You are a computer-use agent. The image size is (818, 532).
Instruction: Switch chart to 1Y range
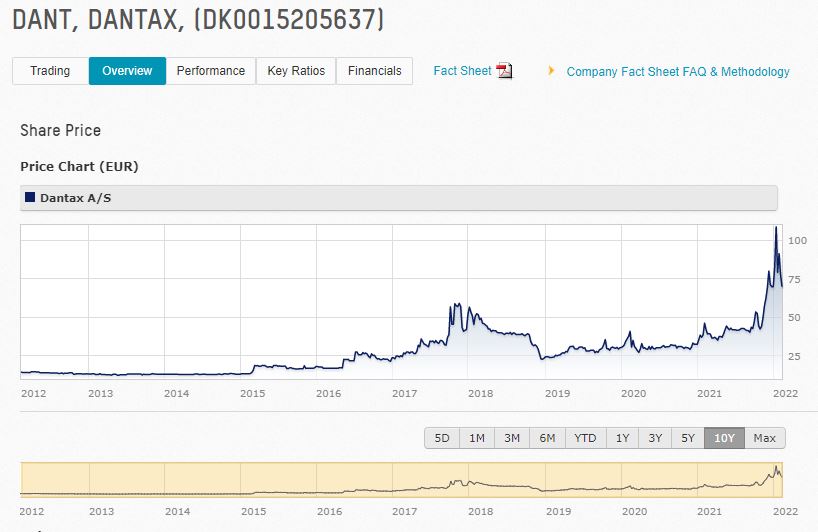point(622,438)
